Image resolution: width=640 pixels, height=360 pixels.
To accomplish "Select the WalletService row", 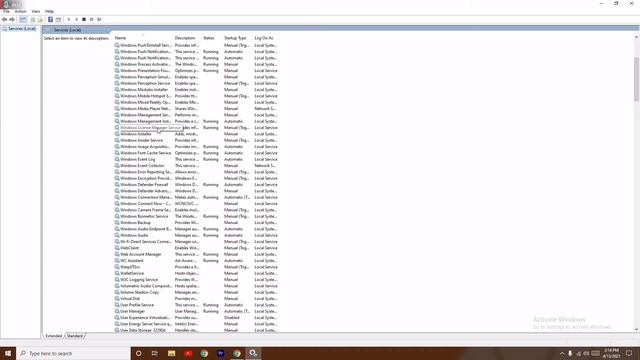I will [x=196, y=273].
